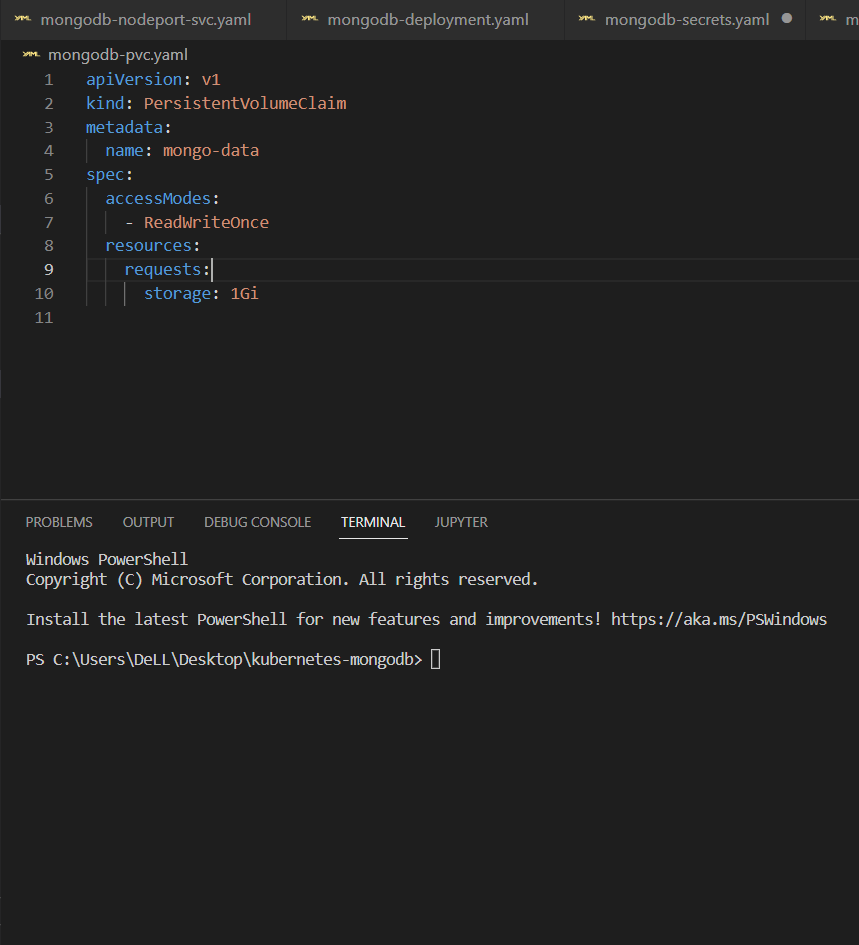Click the YAML icon on mongodb-secrets.yaml tab
The width and height of the screenshot is (859, 945).
click(587, 19)
